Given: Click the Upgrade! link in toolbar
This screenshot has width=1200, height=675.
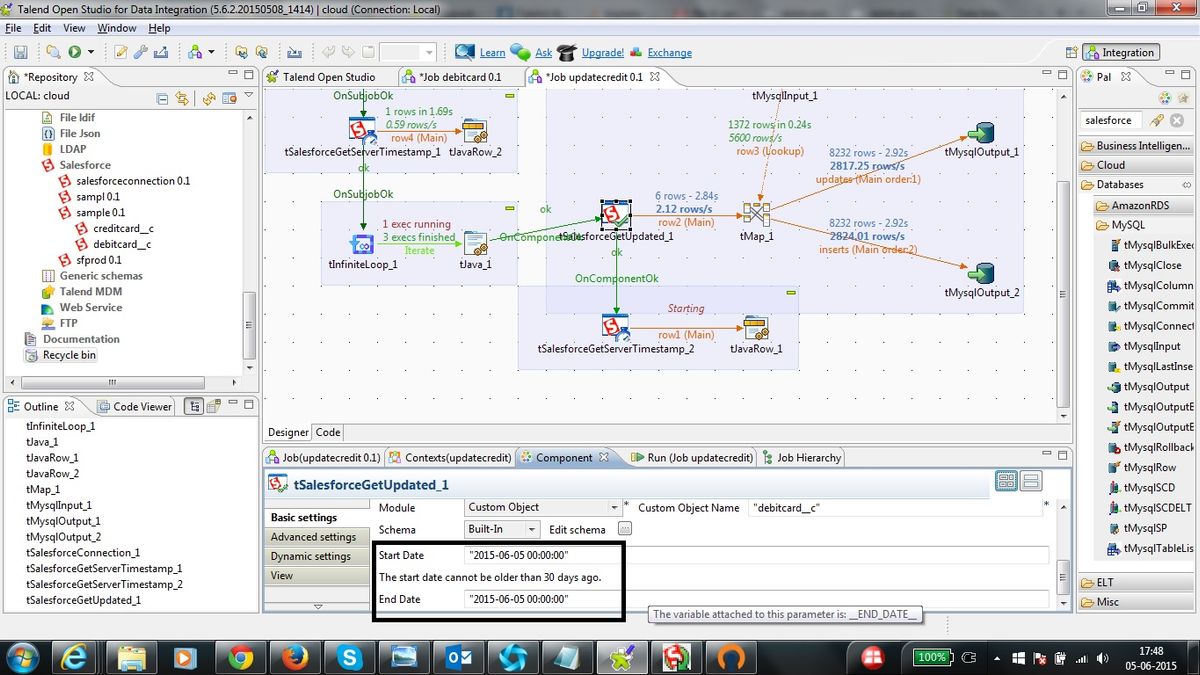Looking at the screenshot, I should pos(602,52).
